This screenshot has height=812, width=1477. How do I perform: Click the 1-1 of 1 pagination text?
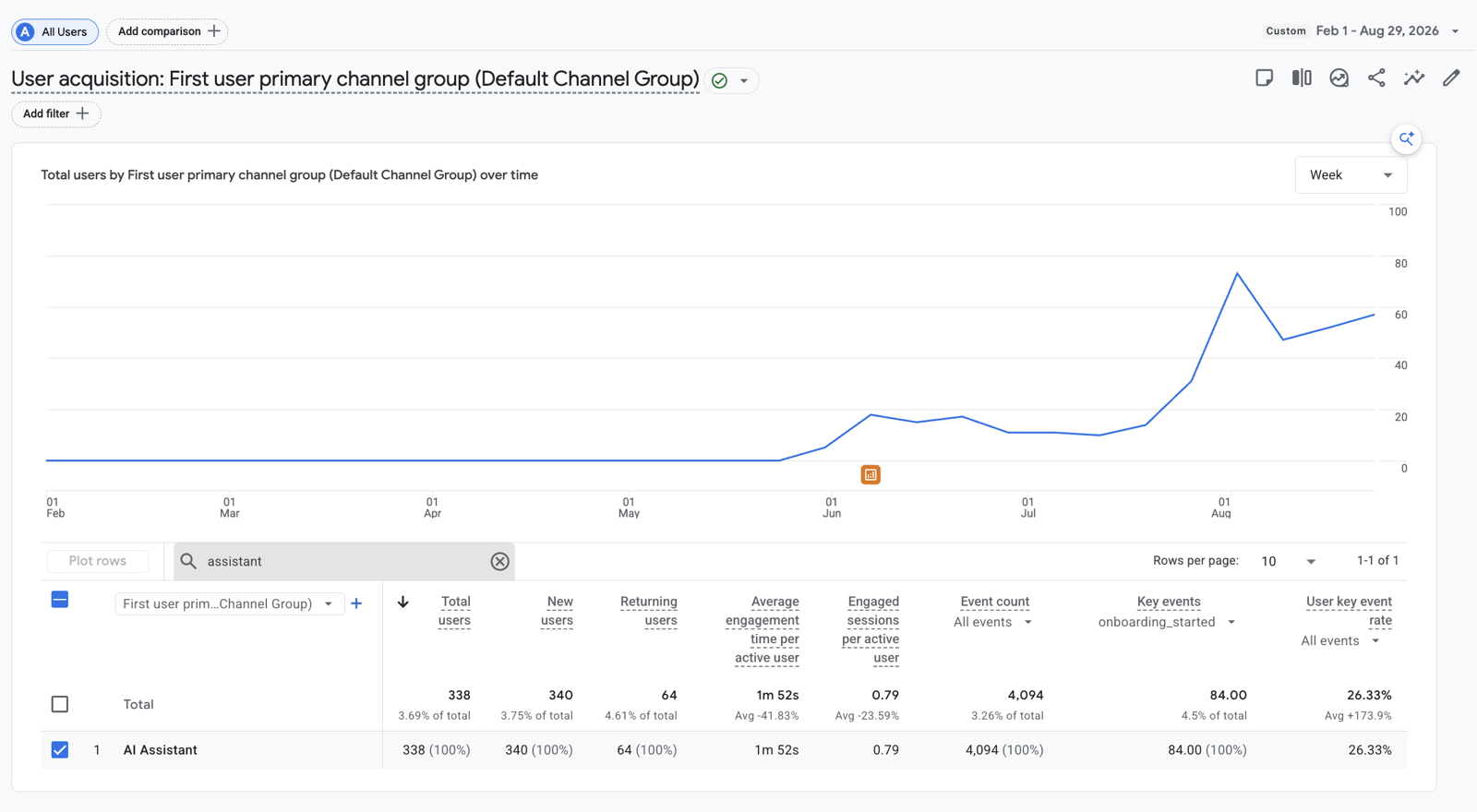click(1377, 561)
